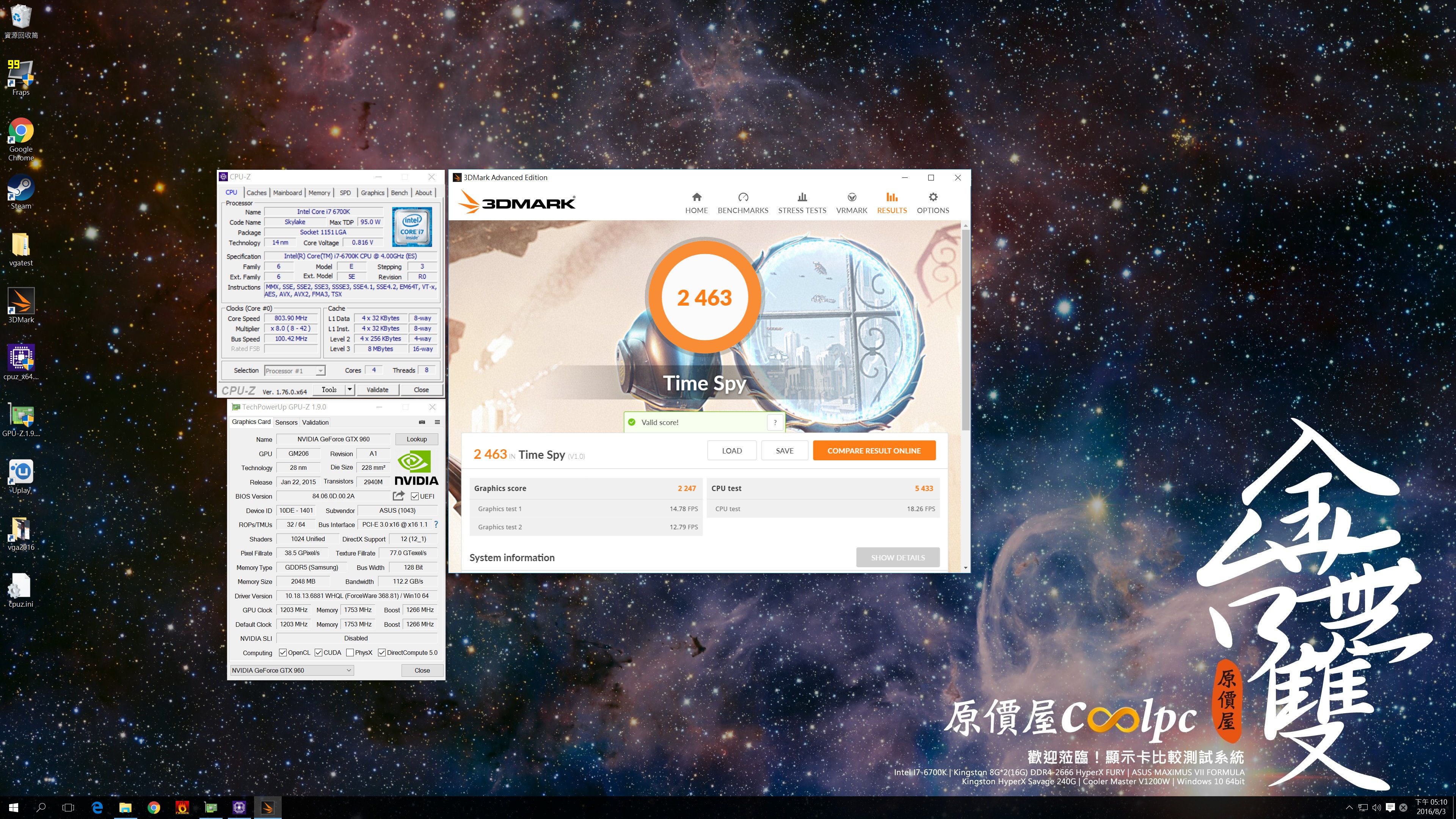Switch to CPU-Z SPD tab

click(x=345, y=193)
